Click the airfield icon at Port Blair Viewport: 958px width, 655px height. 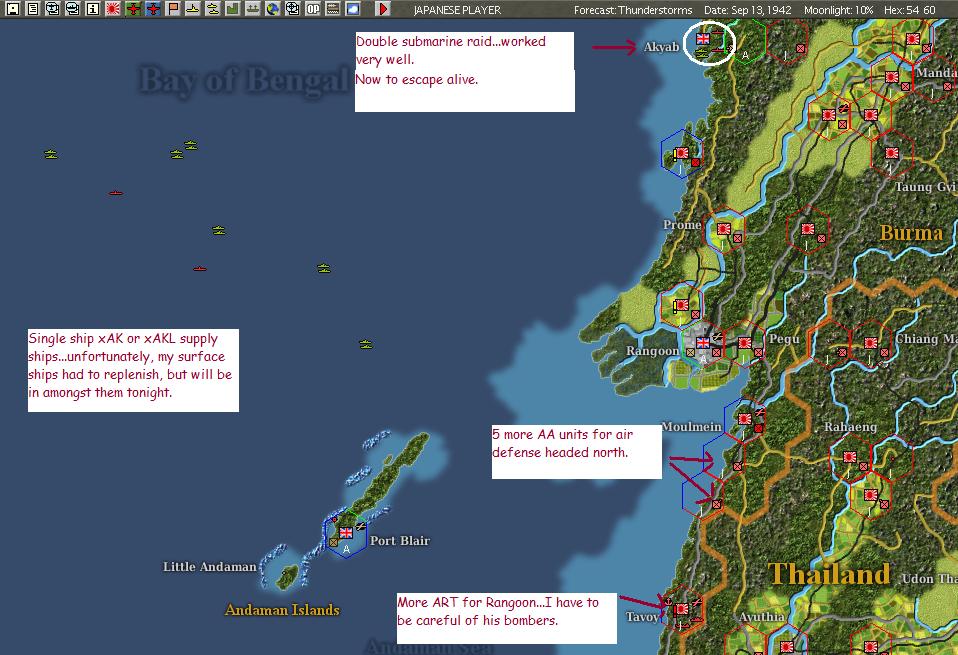[361, 526]
